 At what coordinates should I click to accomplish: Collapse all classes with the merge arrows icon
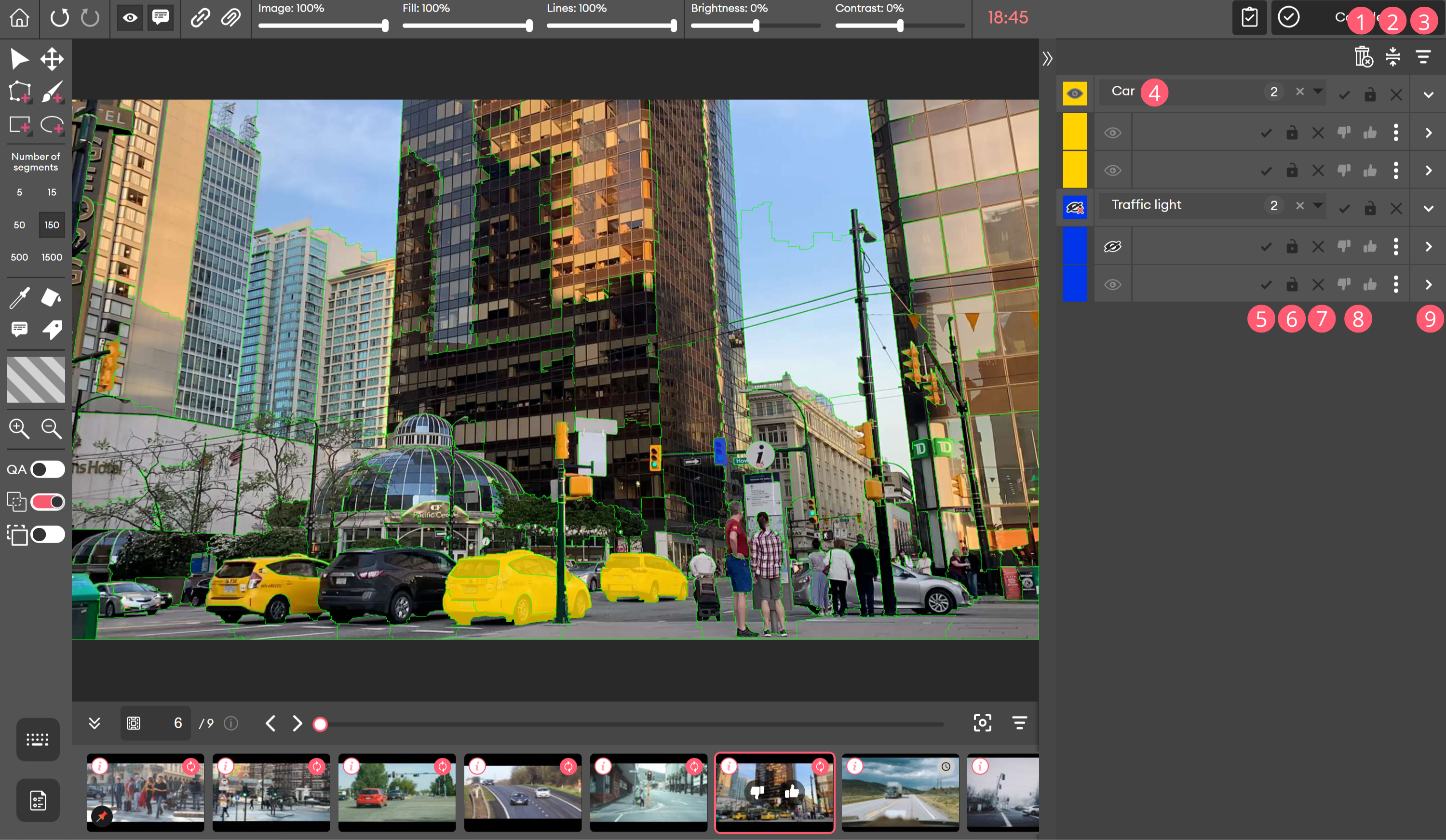[1393, 57]
